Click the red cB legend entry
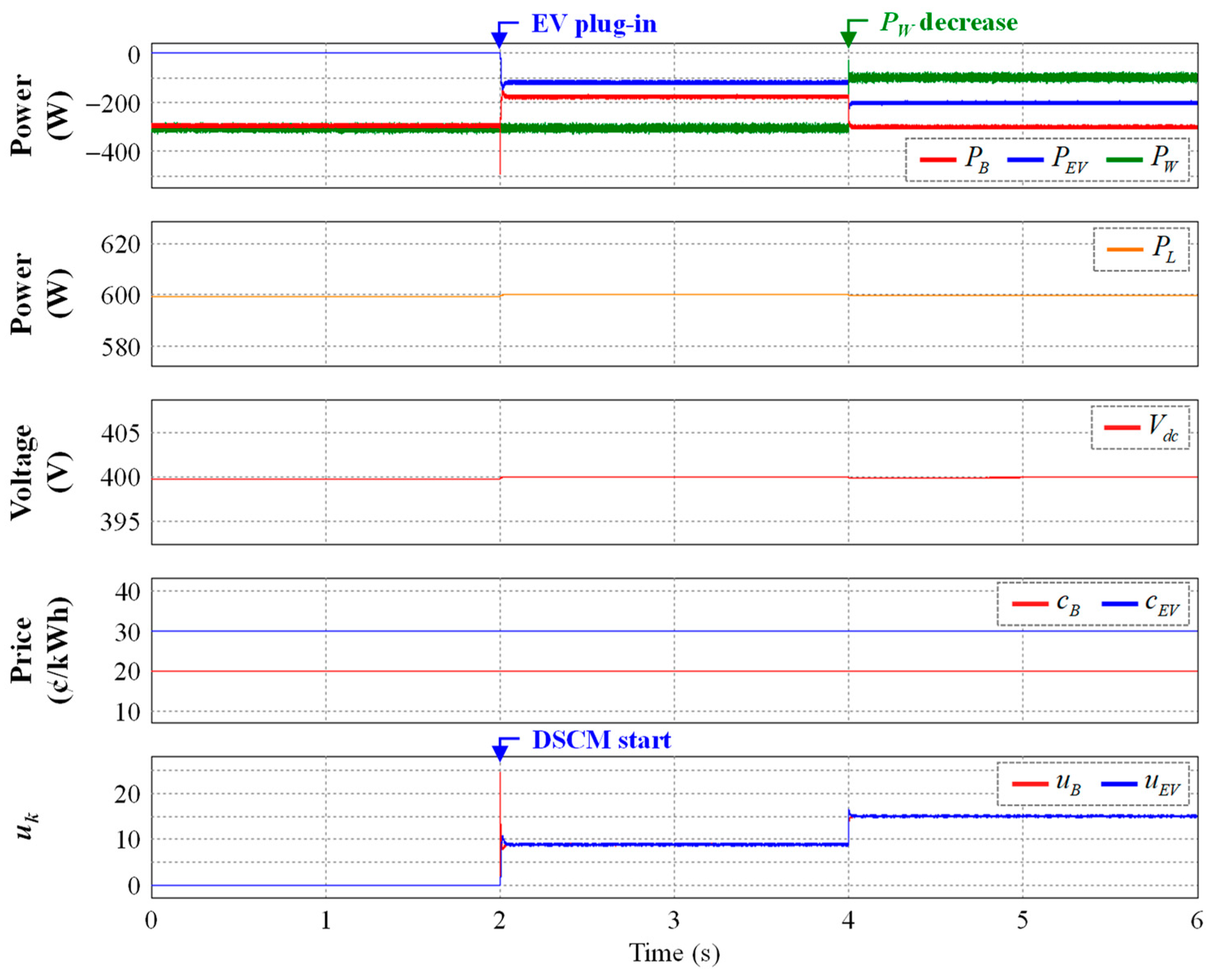Screen dimensions: 1226x980 1030,604
